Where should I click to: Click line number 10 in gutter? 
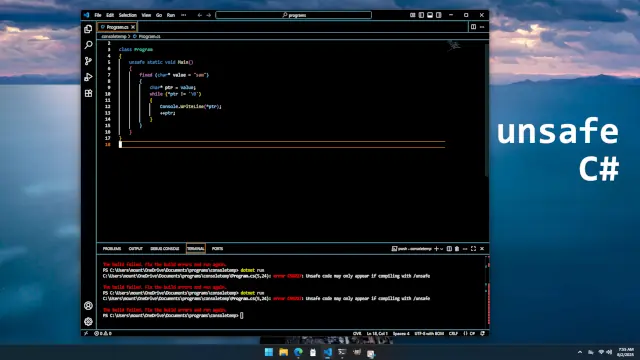click(x=108, y=94)
